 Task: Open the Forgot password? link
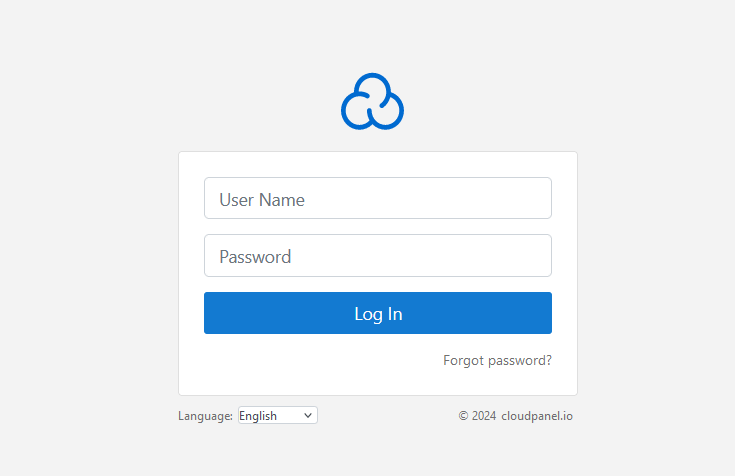point(497,360)
